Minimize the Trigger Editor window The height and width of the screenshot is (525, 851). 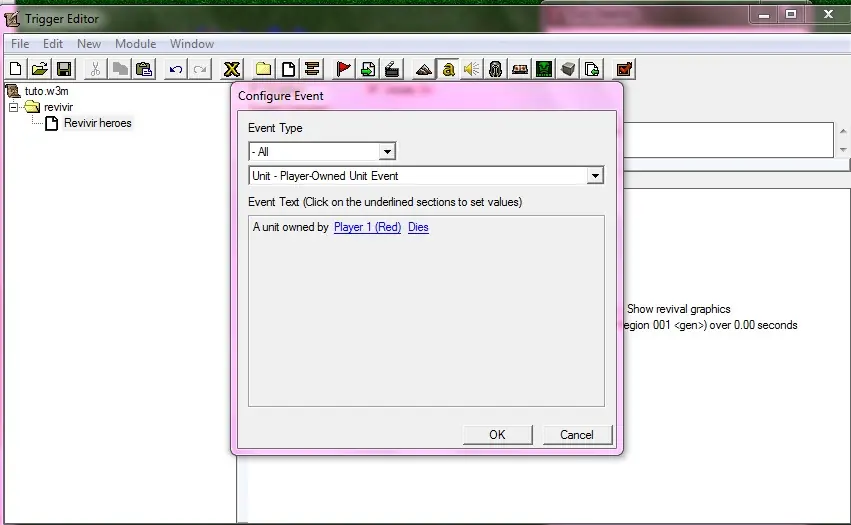[764, 15]
